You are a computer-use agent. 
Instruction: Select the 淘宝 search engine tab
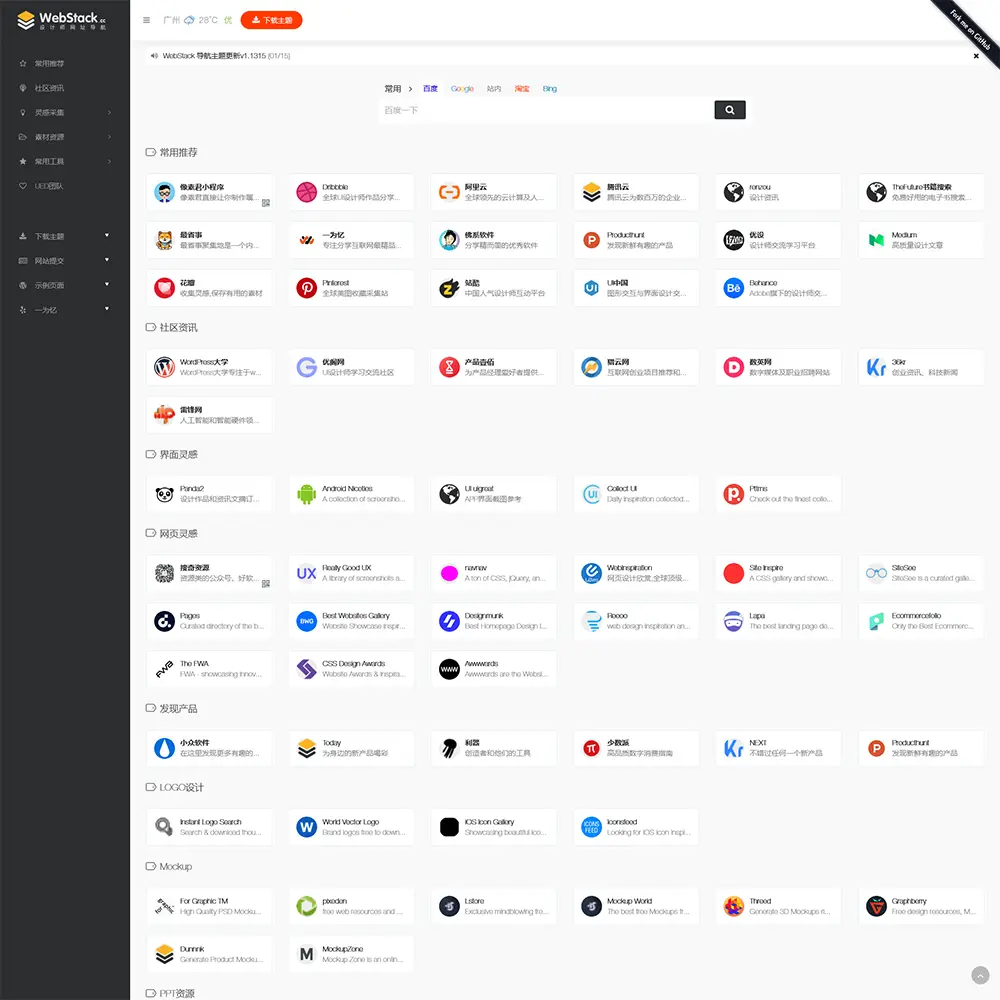pyautogui.click(x=521, y=88)
